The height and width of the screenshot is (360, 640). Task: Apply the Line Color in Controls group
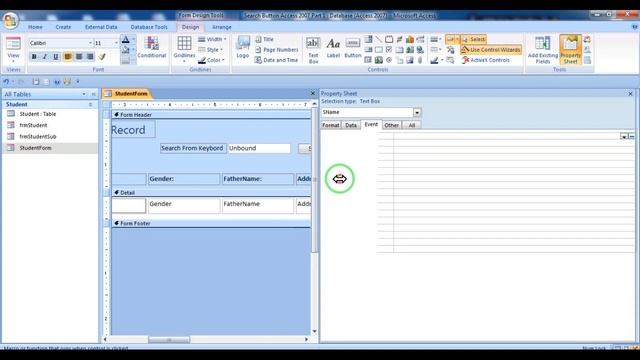point(434,60)
